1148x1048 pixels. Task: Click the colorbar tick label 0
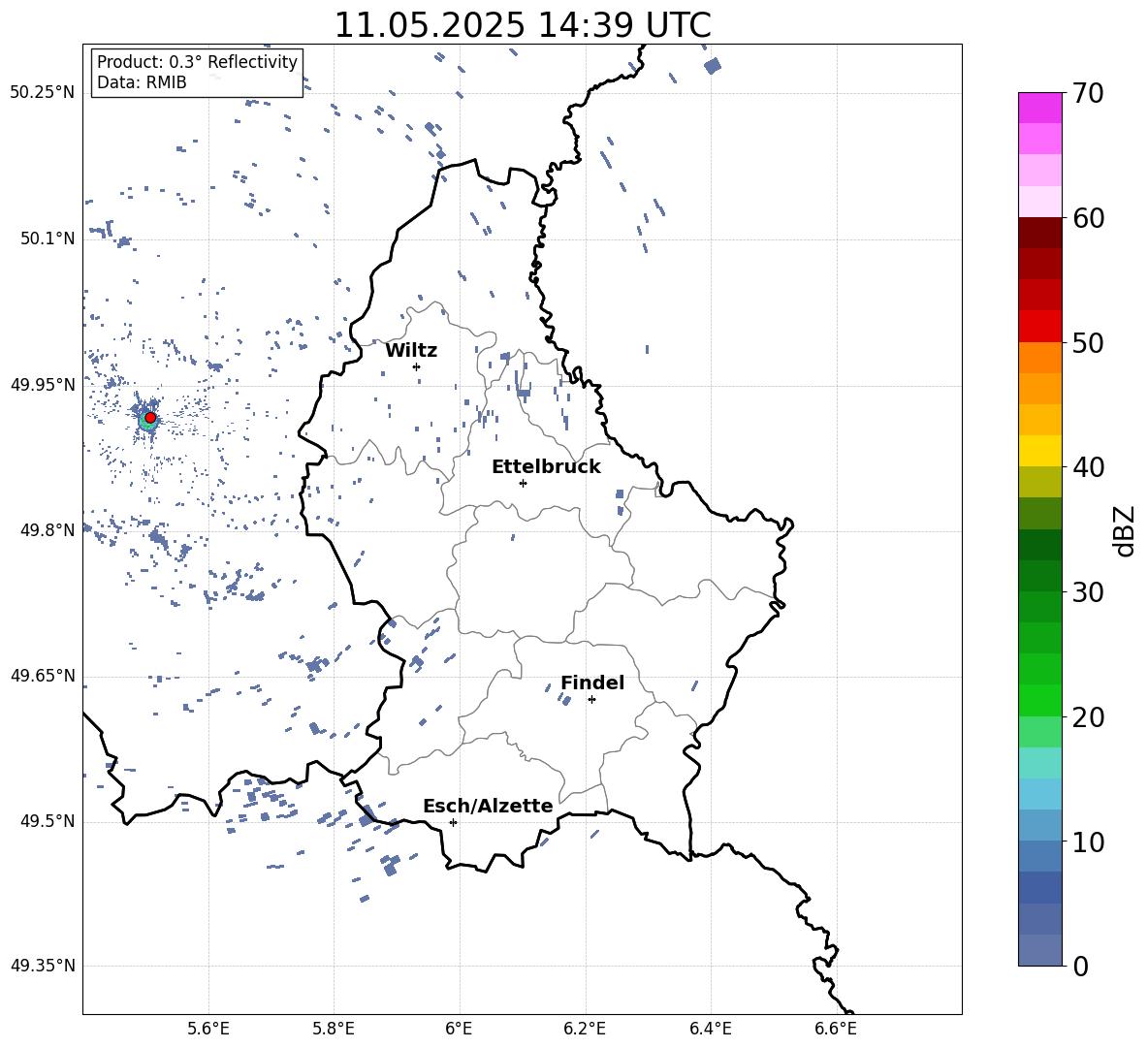[x=1081, y=967]
